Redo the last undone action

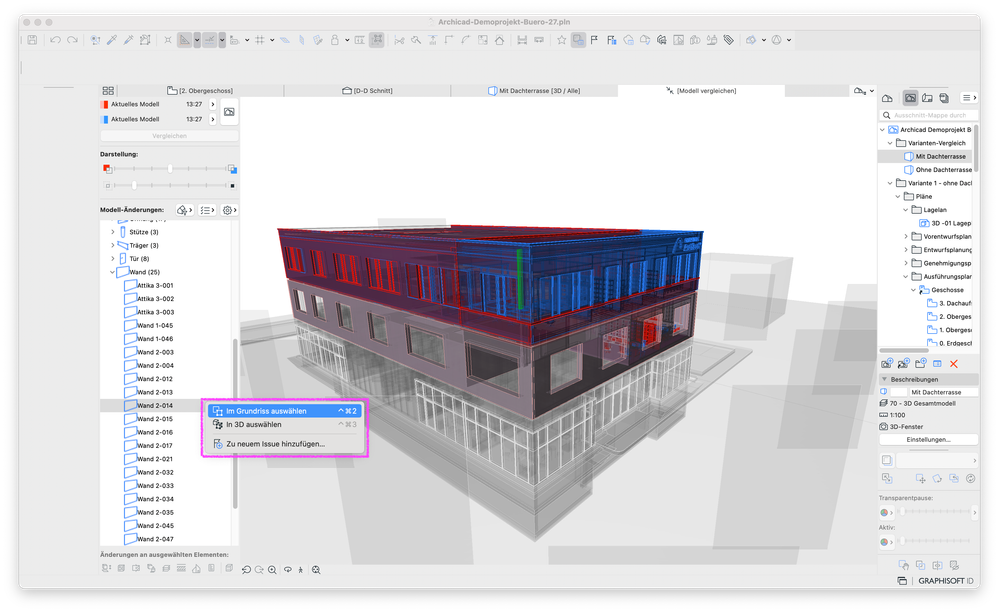[x=72, y=40]
